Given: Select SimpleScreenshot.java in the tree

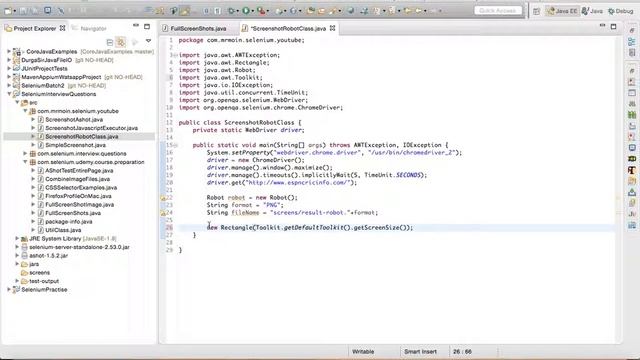Looking at the screenshot, I should (76, 145).
